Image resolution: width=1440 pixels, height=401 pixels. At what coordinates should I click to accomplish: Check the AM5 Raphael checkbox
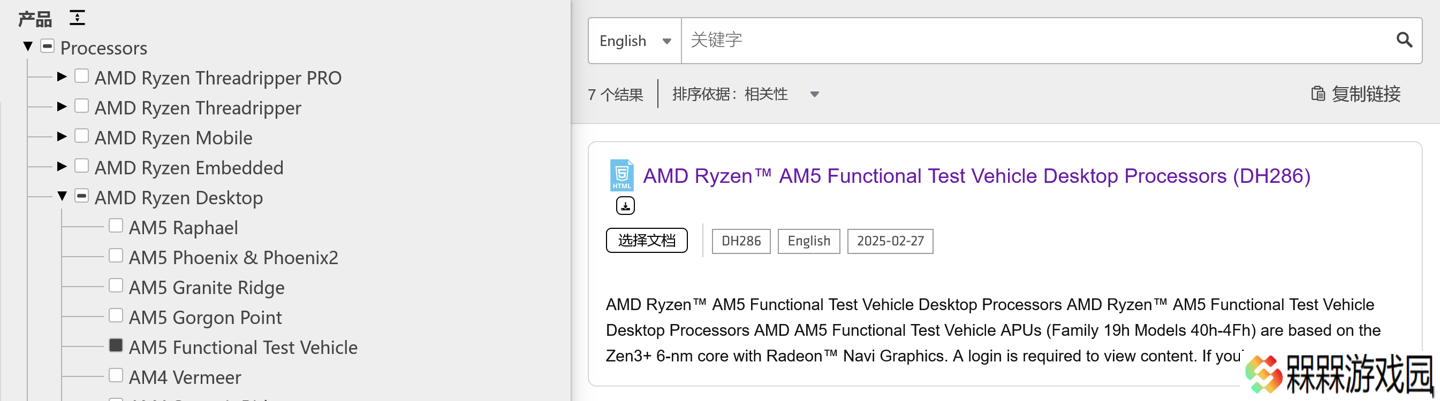(x=116, y=226)
